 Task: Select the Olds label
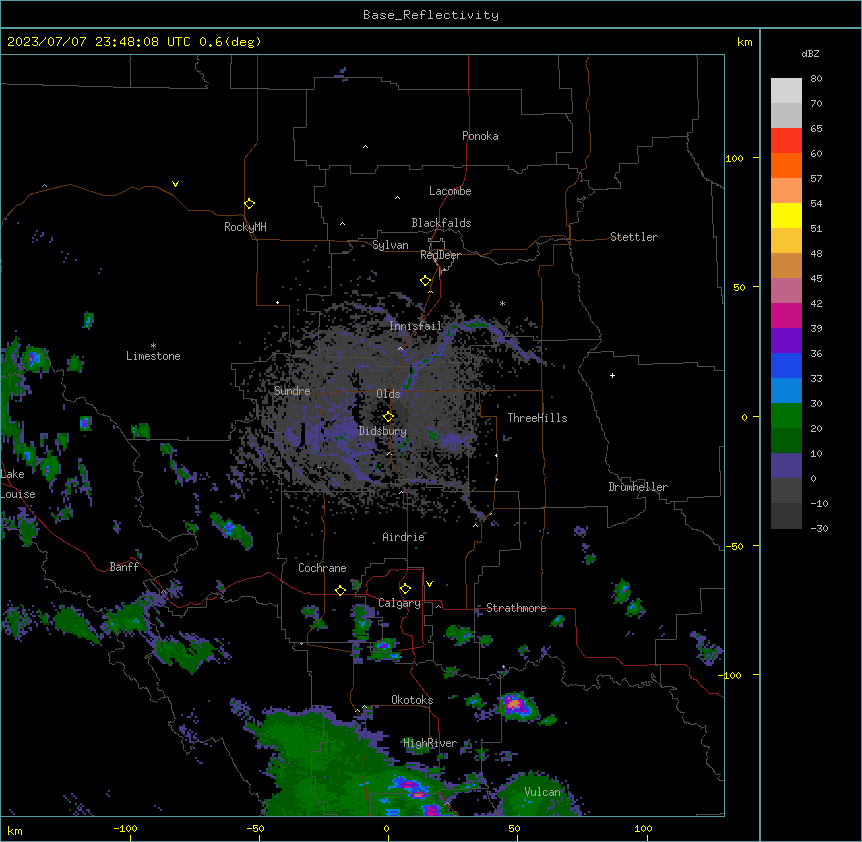point(388,394)
